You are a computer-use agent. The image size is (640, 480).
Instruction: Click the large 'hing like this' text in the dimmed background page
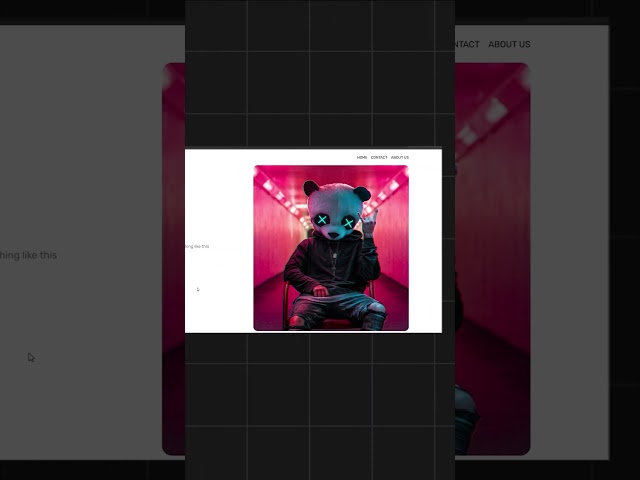pyautogui.click(x=28, y=255)
